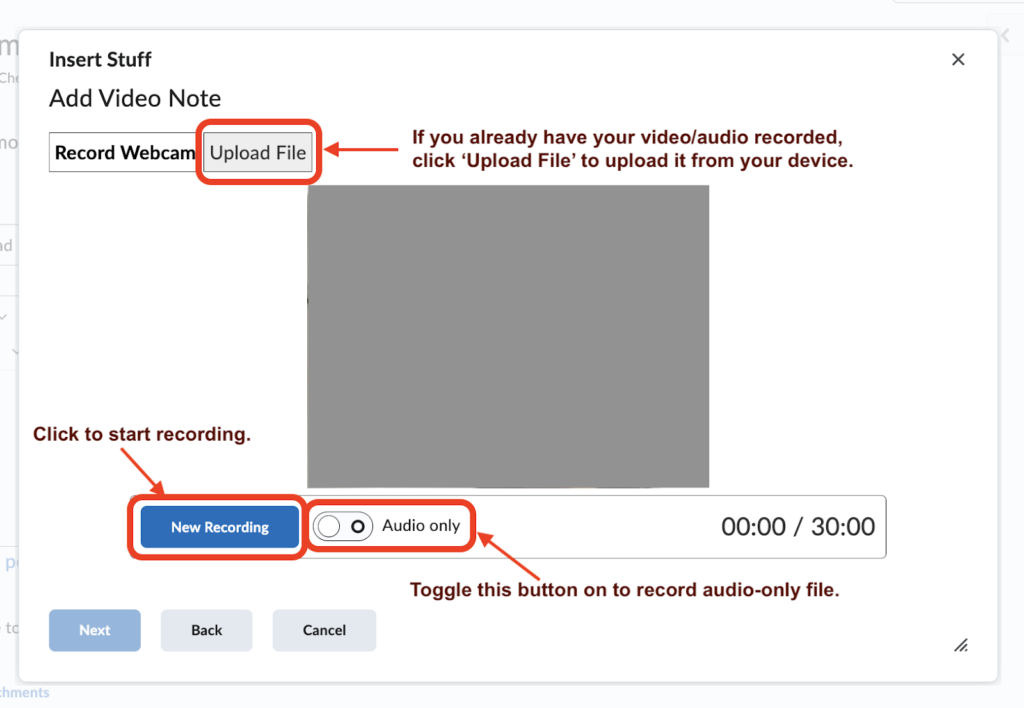The height and width of the screenshot is (708, 1024).
Task: Cancel adding the video note
Action: point(324,630)
